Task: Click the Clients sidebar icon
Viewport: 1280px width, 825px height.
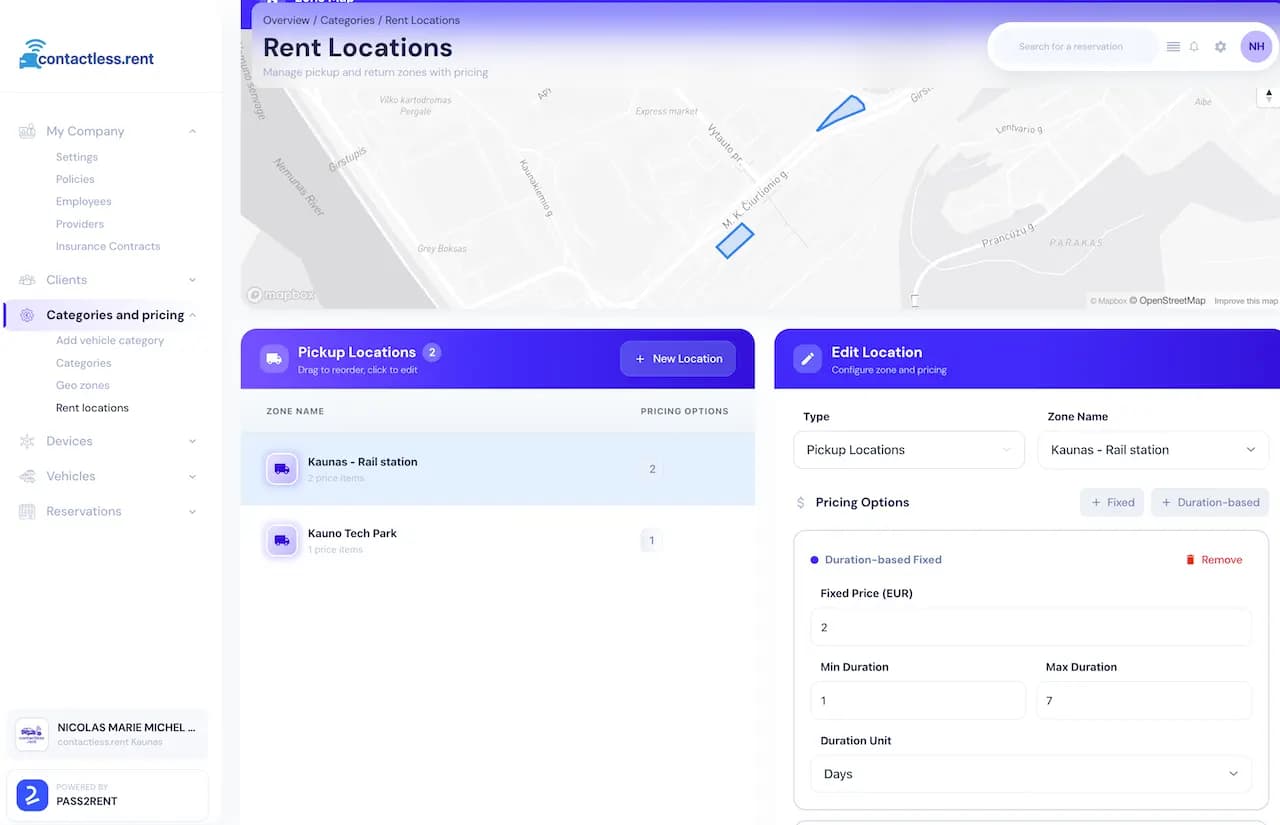Action: (25, 280)
